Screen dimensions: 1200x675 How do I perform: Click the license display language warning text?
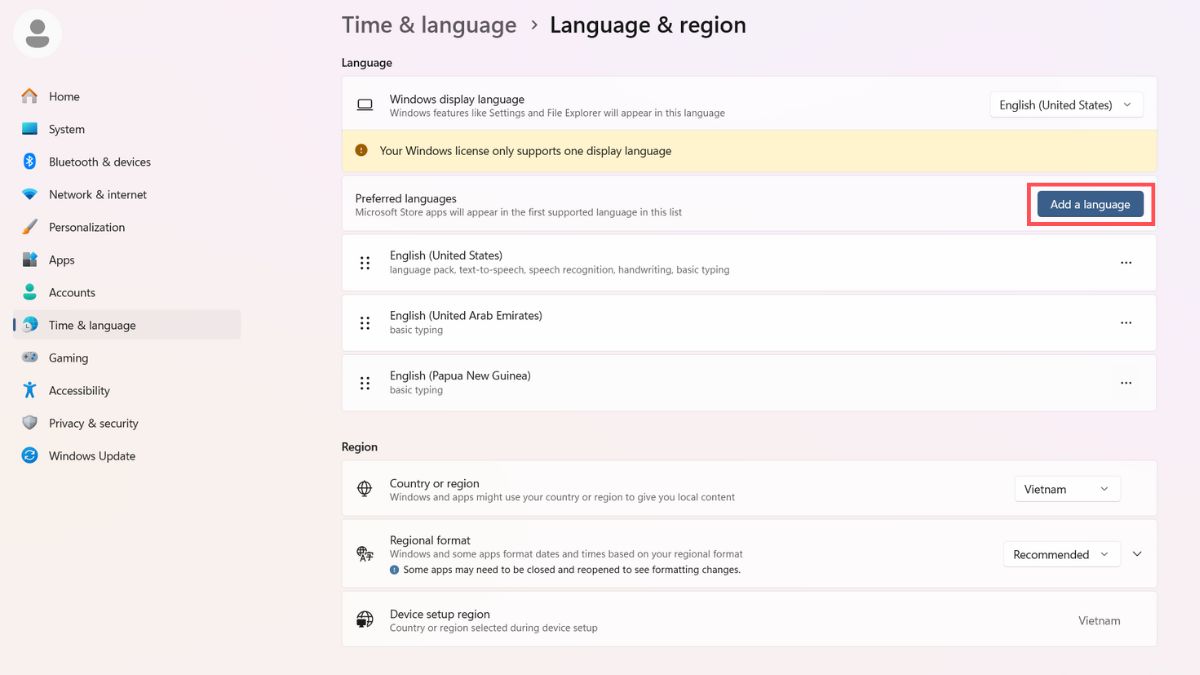click(x=525, y=151)
